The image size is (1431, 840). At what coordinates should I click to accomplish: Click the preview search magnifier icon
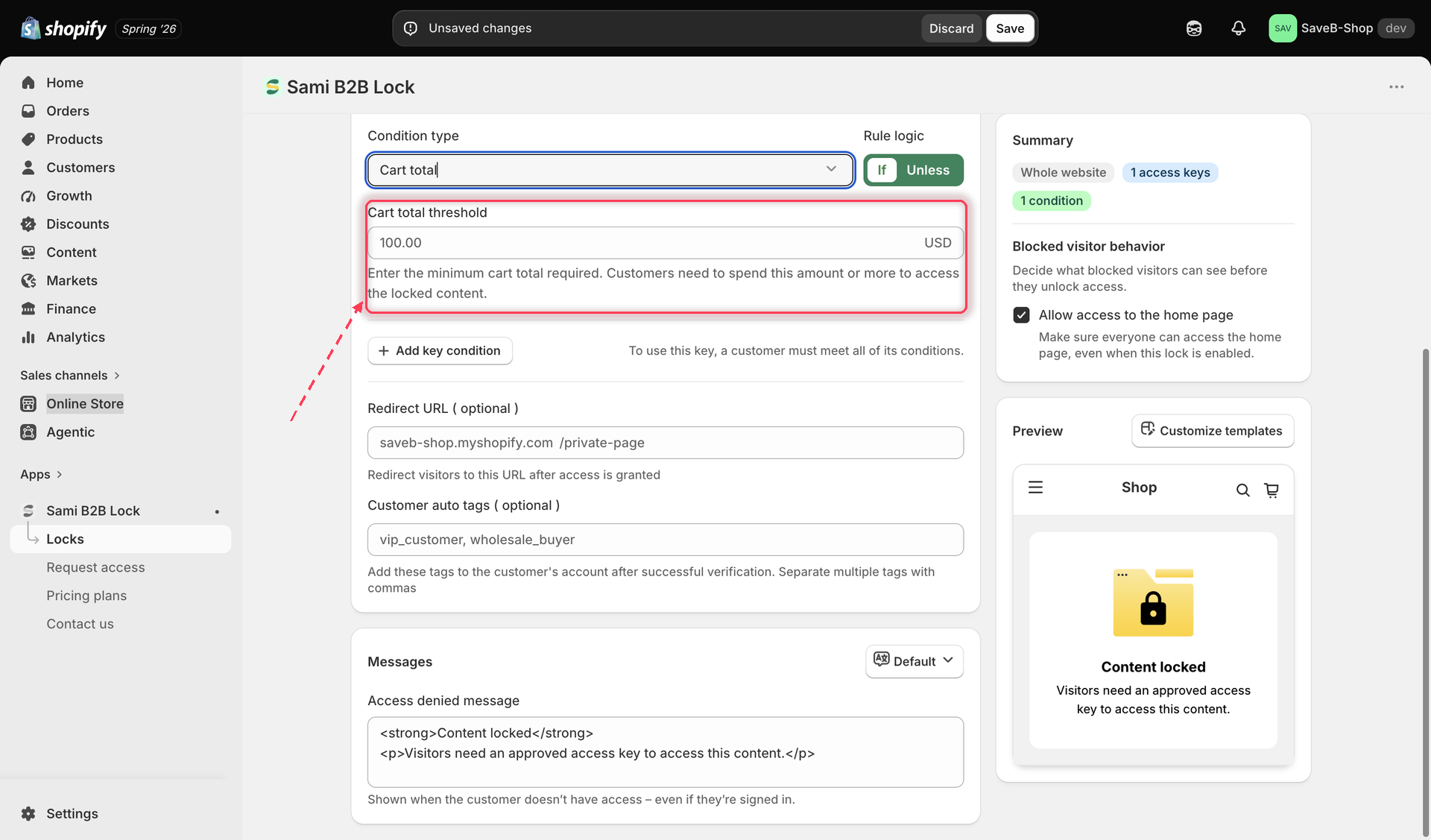1242,490
